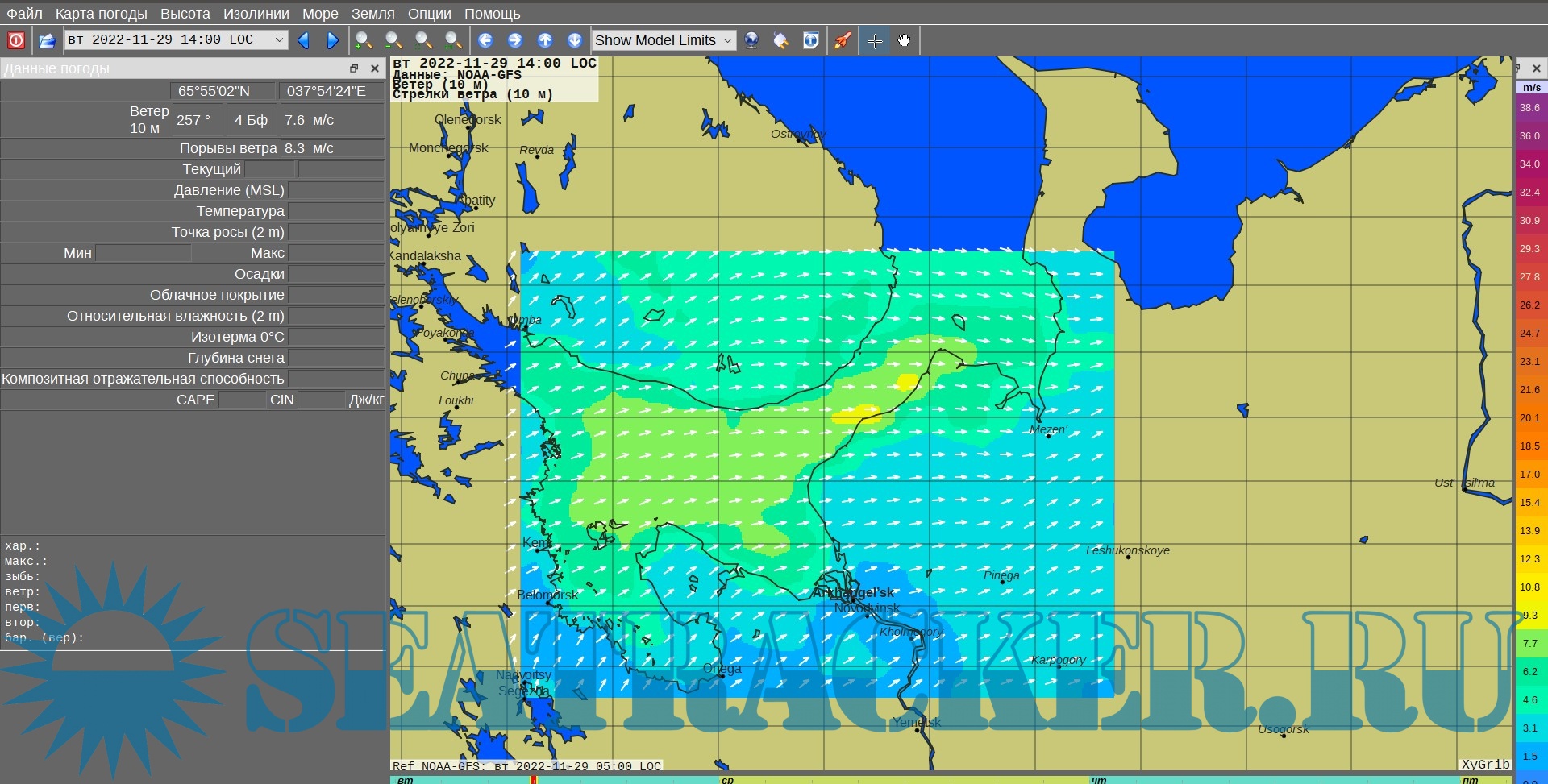
Task: Open the forecast date-time dropdown
Action: [x=279, y=39]
